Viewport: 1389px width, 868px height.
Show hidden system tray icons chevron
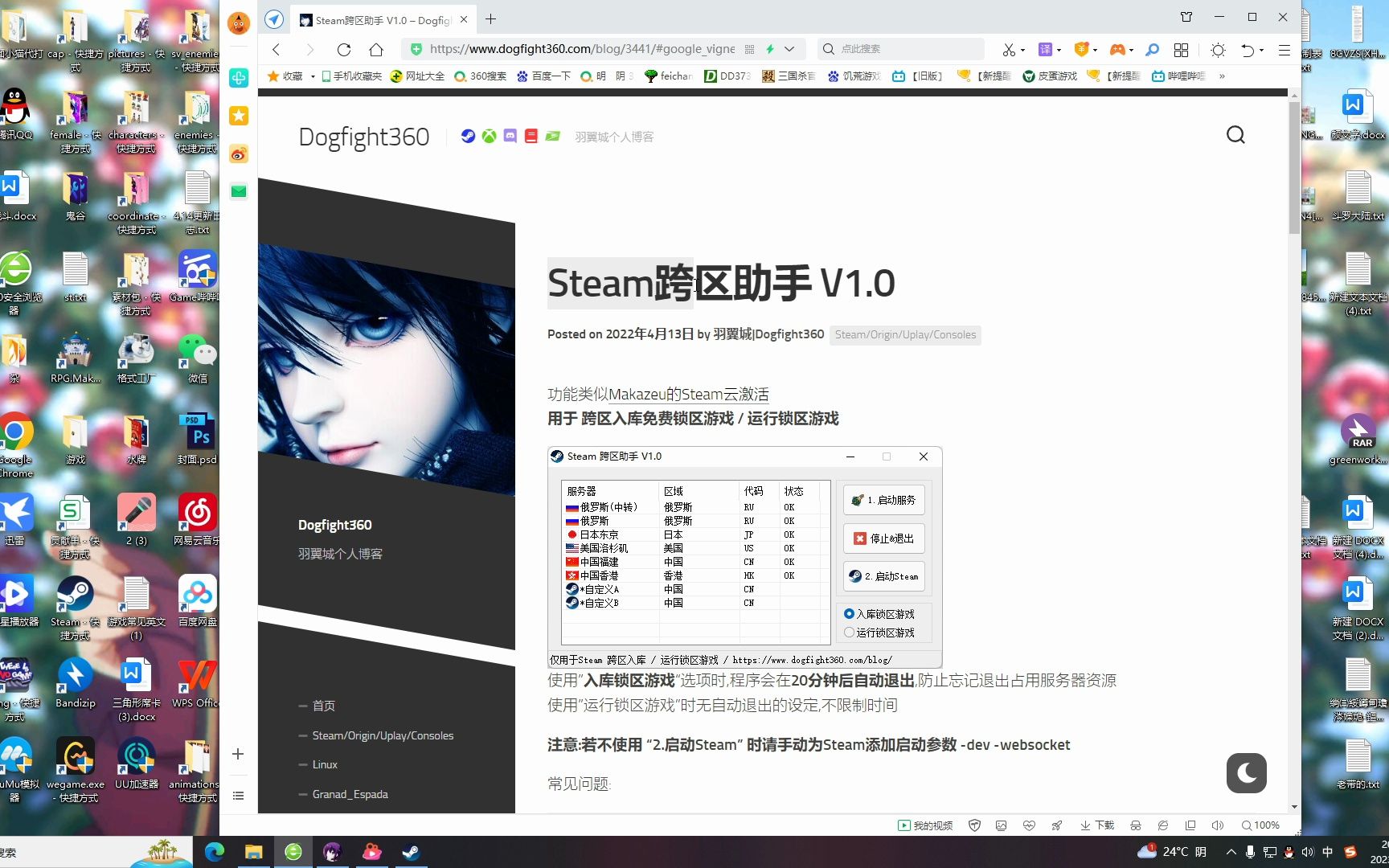[x=1231, y=852]
